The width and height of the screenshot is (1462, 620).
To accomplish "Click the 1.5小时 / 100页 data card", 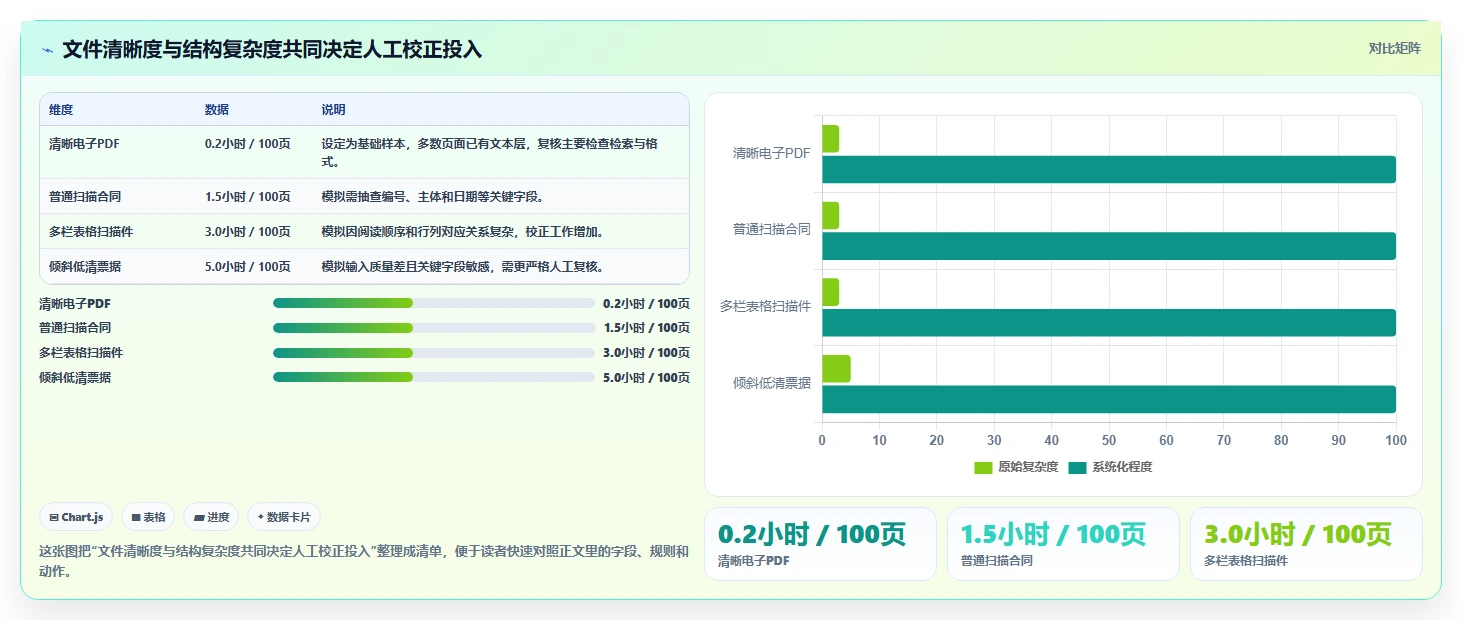I will pyautogui.click(x=1063, y=544).
